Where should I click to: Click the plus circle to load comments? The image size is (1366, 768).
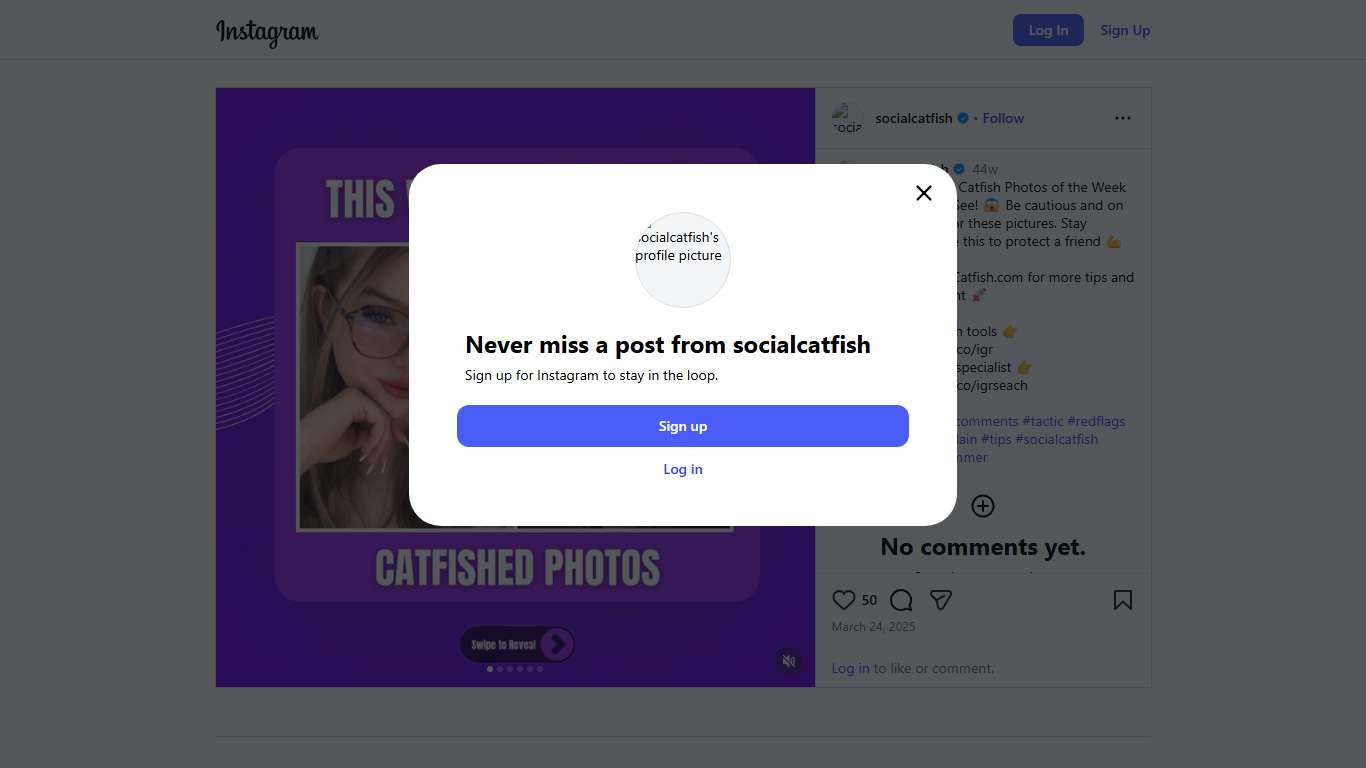point(983,506)
